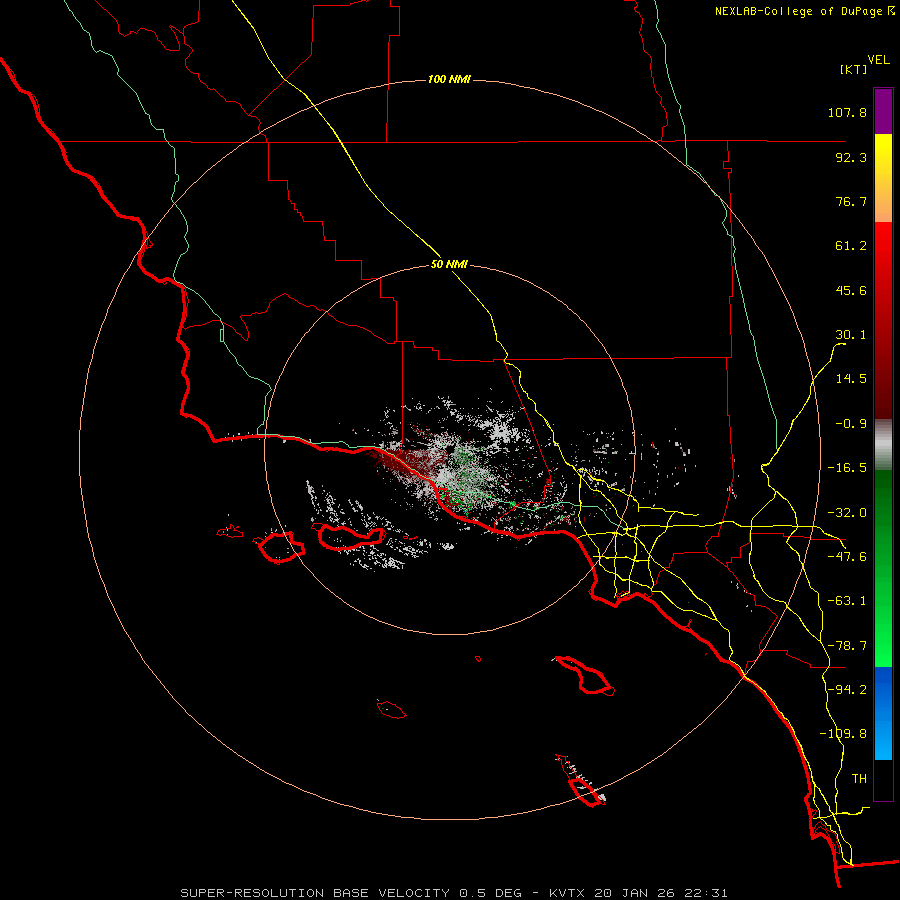Viewport: 900px width, 900px height.
Task: Click the purple segment of velocity color bar
Action: (x=883, y=112)
